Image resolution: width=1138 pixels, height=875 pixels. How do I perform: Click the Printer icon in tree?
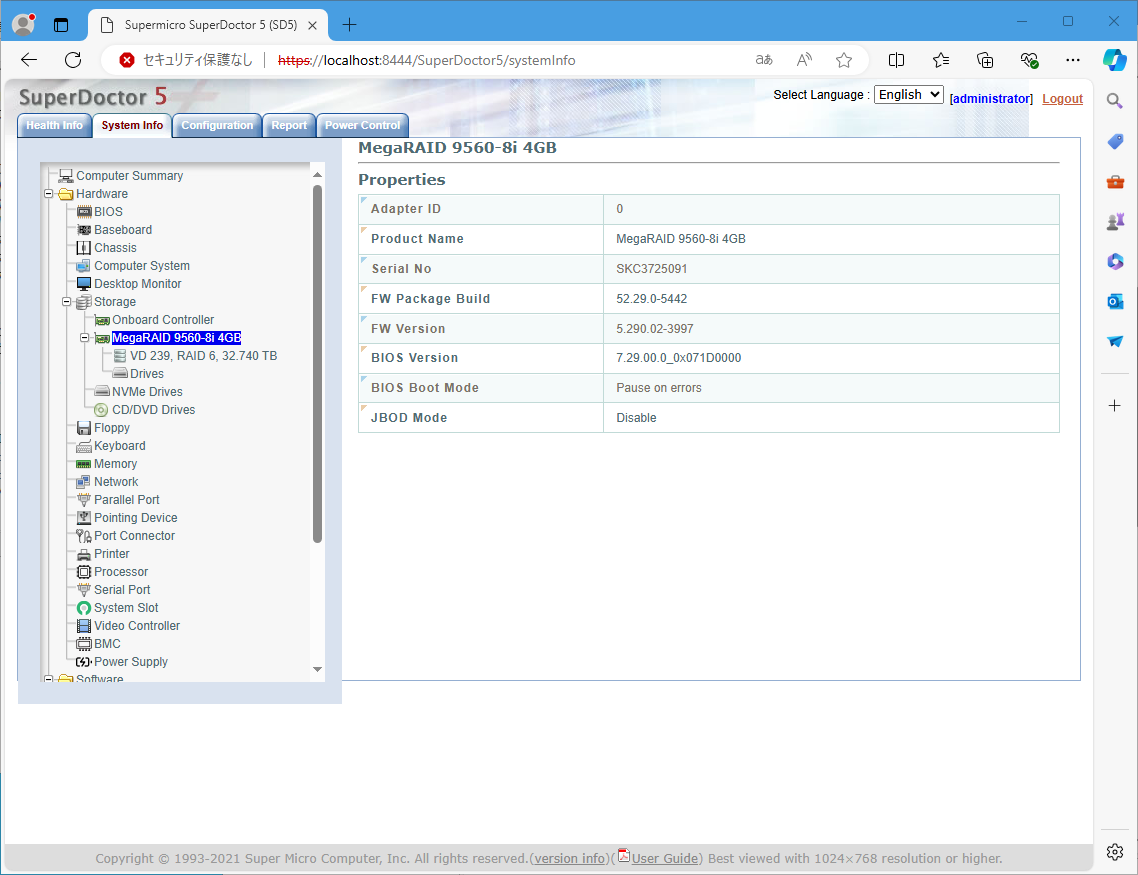tap(84, 554)
